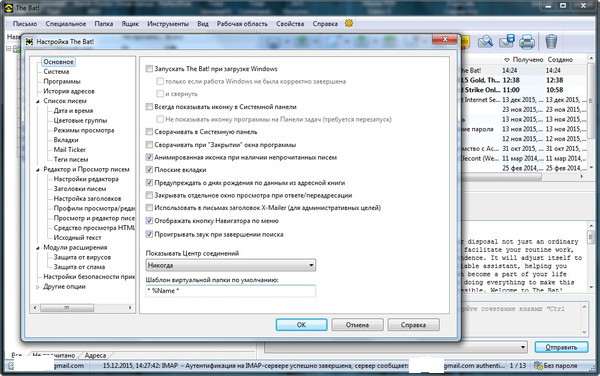This screenshot has width=600, height=376.
Task: Expand the Другие опции tree node
Action: pyautogui.click(x=38, y=287)
